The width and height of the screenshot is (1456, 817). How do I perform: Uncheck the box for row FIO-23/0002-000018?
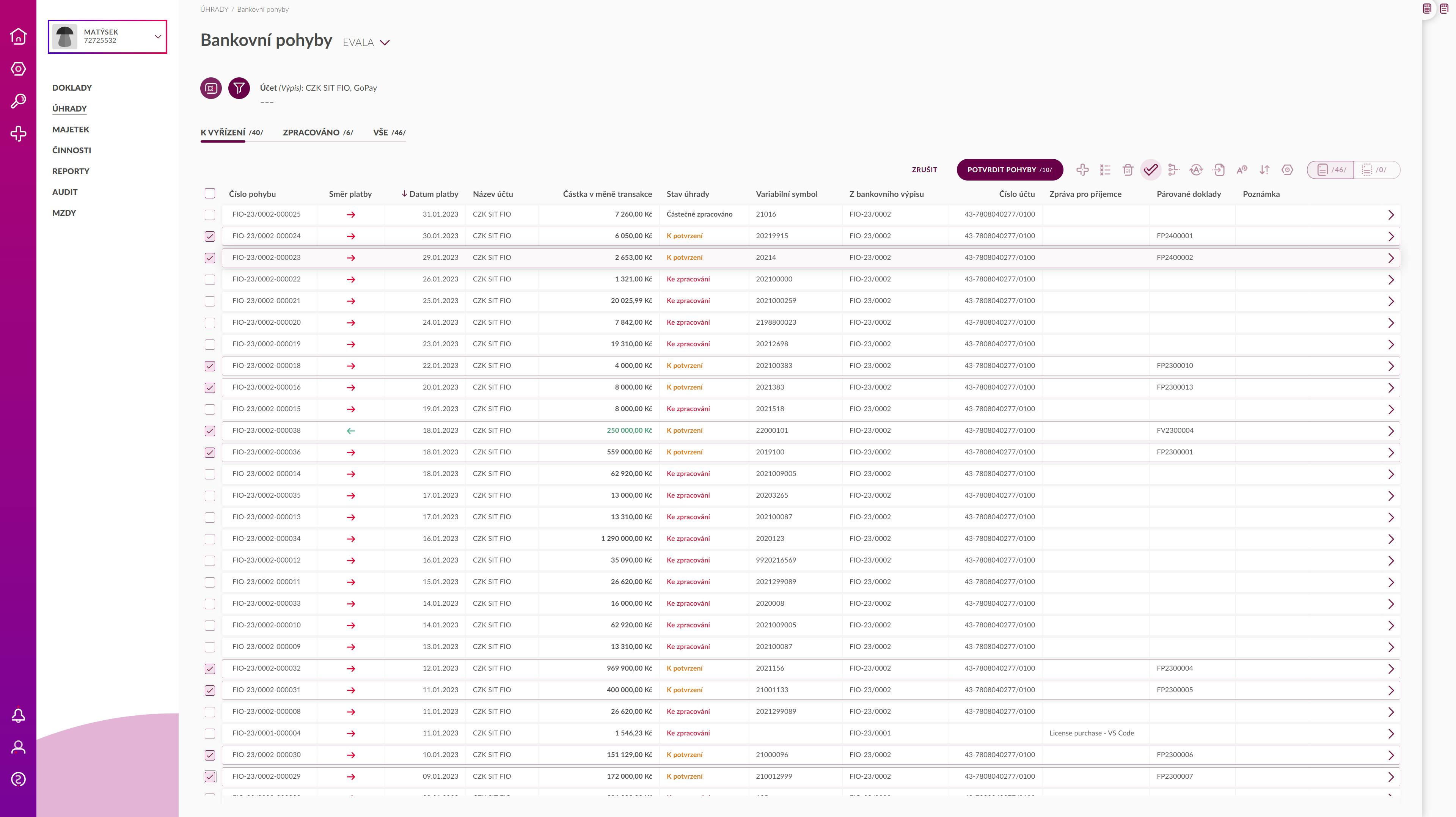[x=210, y=366]
